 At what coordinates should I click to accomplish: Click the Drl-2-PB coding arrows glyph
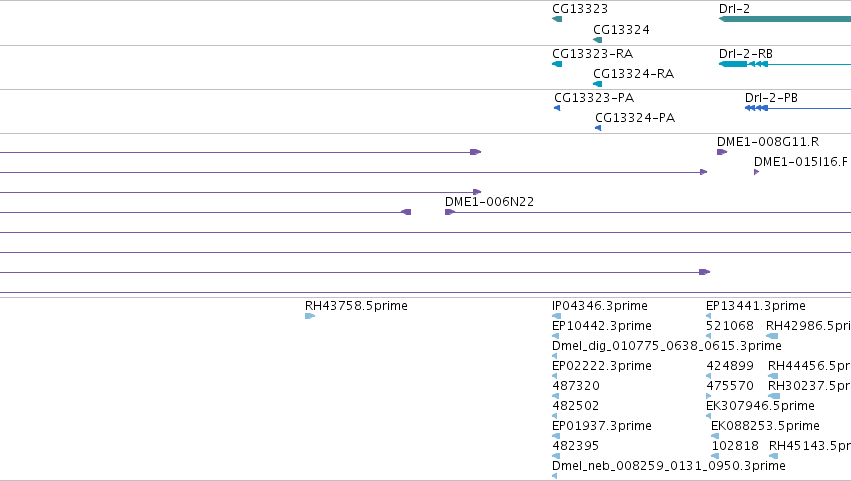(756, 108)
